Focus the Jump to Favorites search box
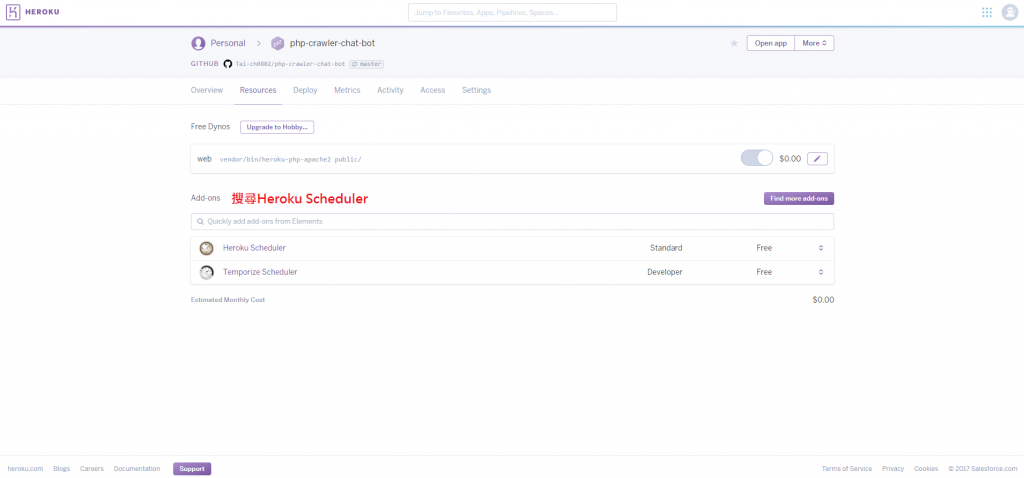The height and width of the screenshot is (478, 1024). tap(513, 12)
